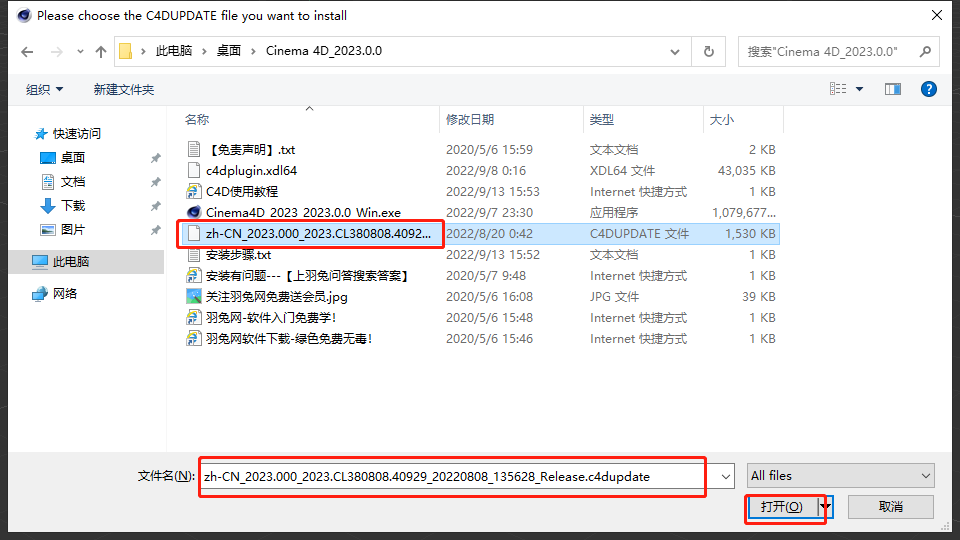The image size is (960, 540).
Task: Expand the address bar history dropdown
Action: [675, 52]
